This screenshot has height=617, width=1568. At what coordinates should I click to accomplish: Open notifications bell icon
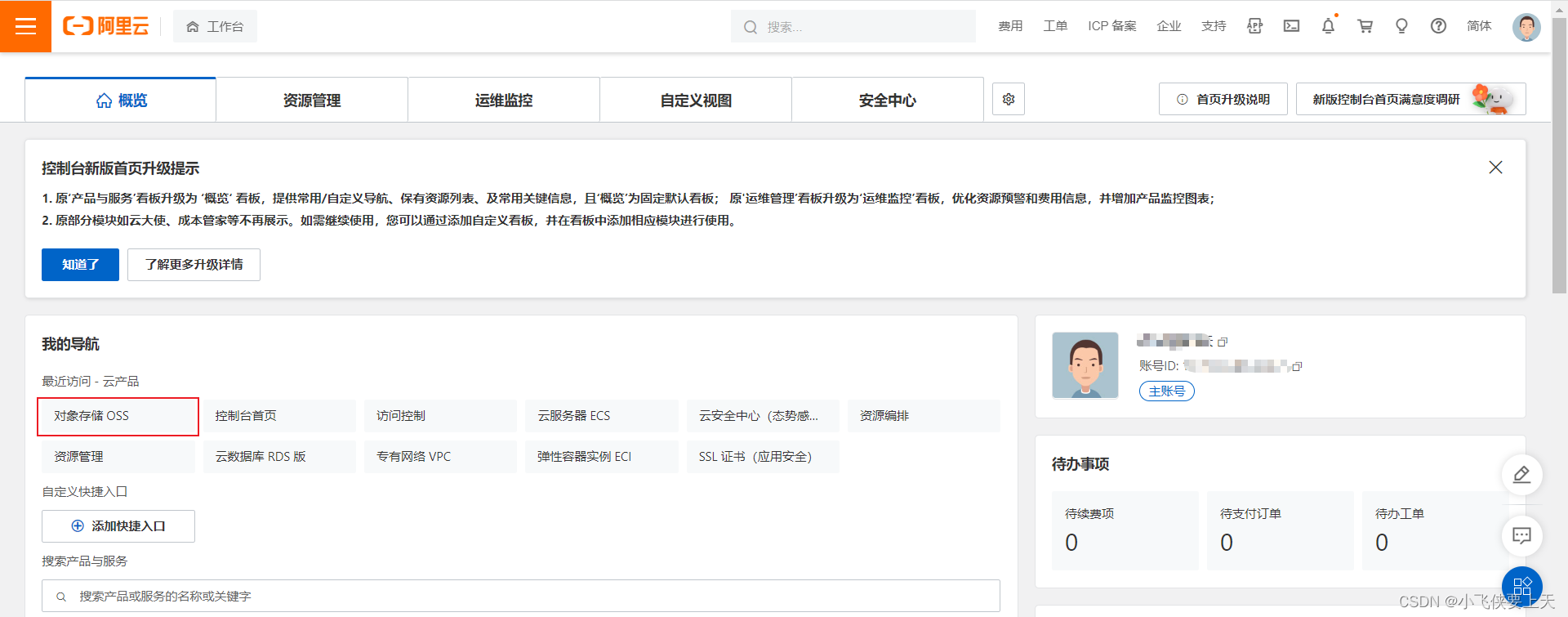[x=1329, y=26]
